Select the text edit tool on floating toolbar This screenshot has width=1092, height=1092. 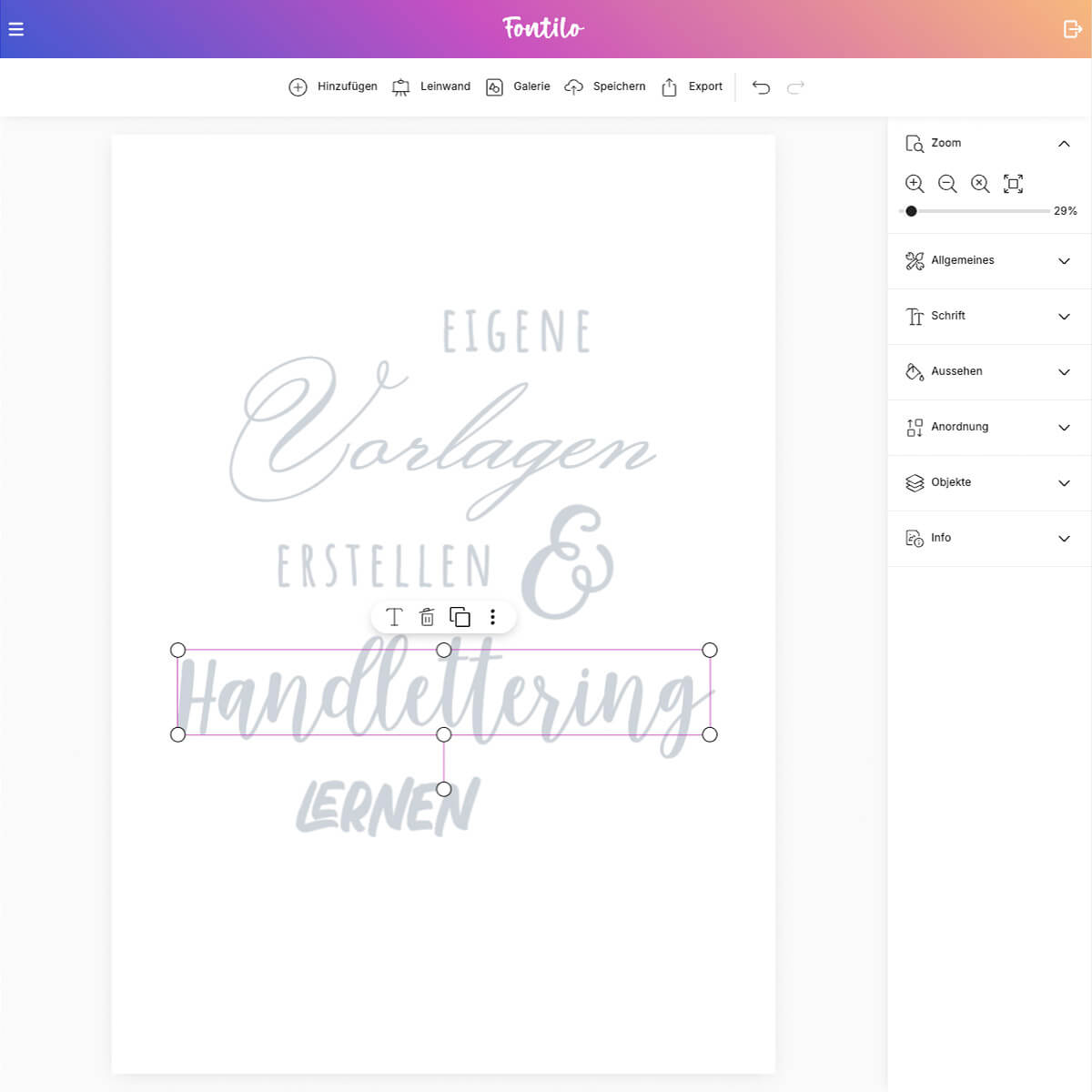[x=394, y=616]
